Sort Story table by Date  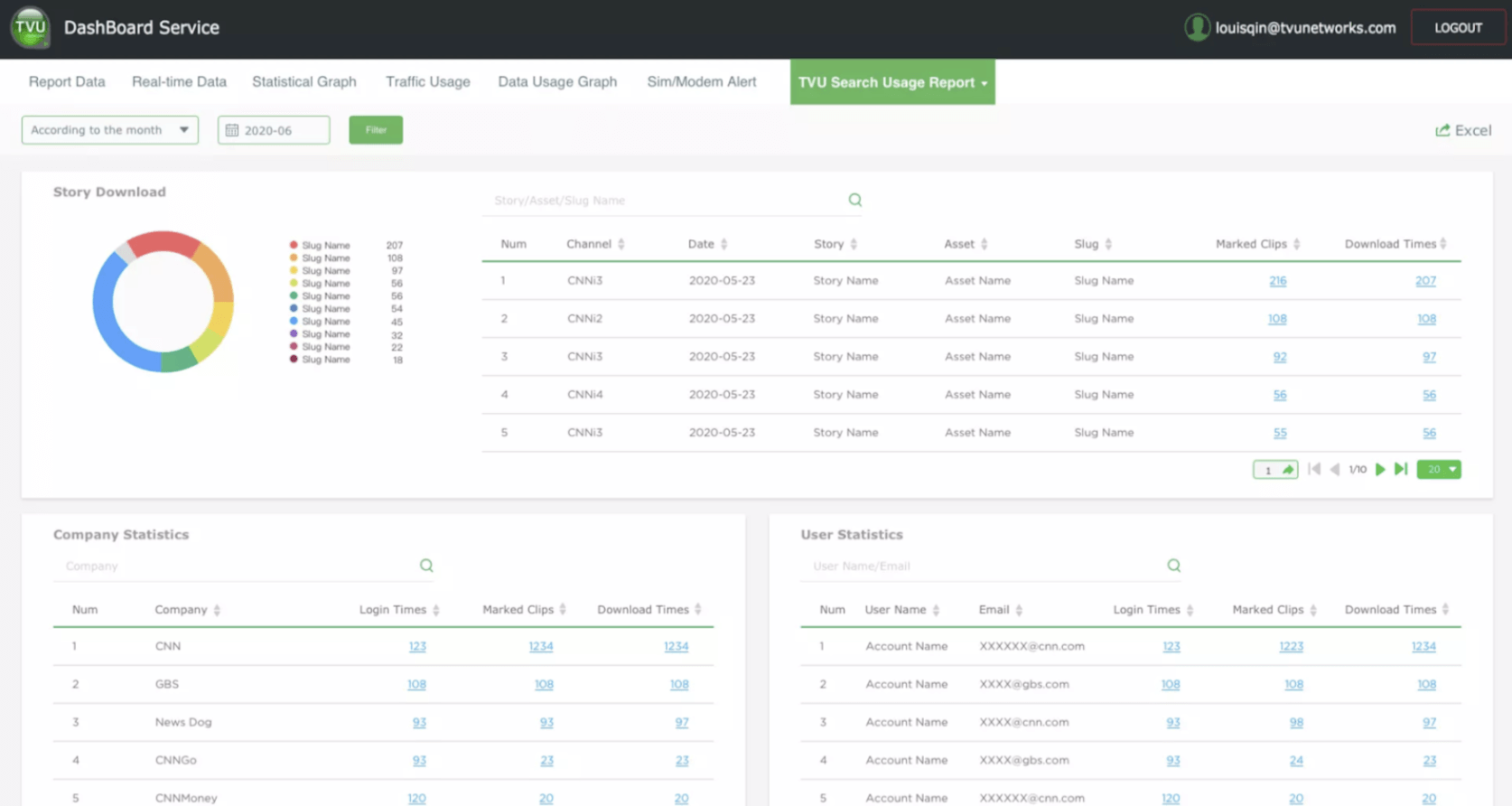click(723, 244)
